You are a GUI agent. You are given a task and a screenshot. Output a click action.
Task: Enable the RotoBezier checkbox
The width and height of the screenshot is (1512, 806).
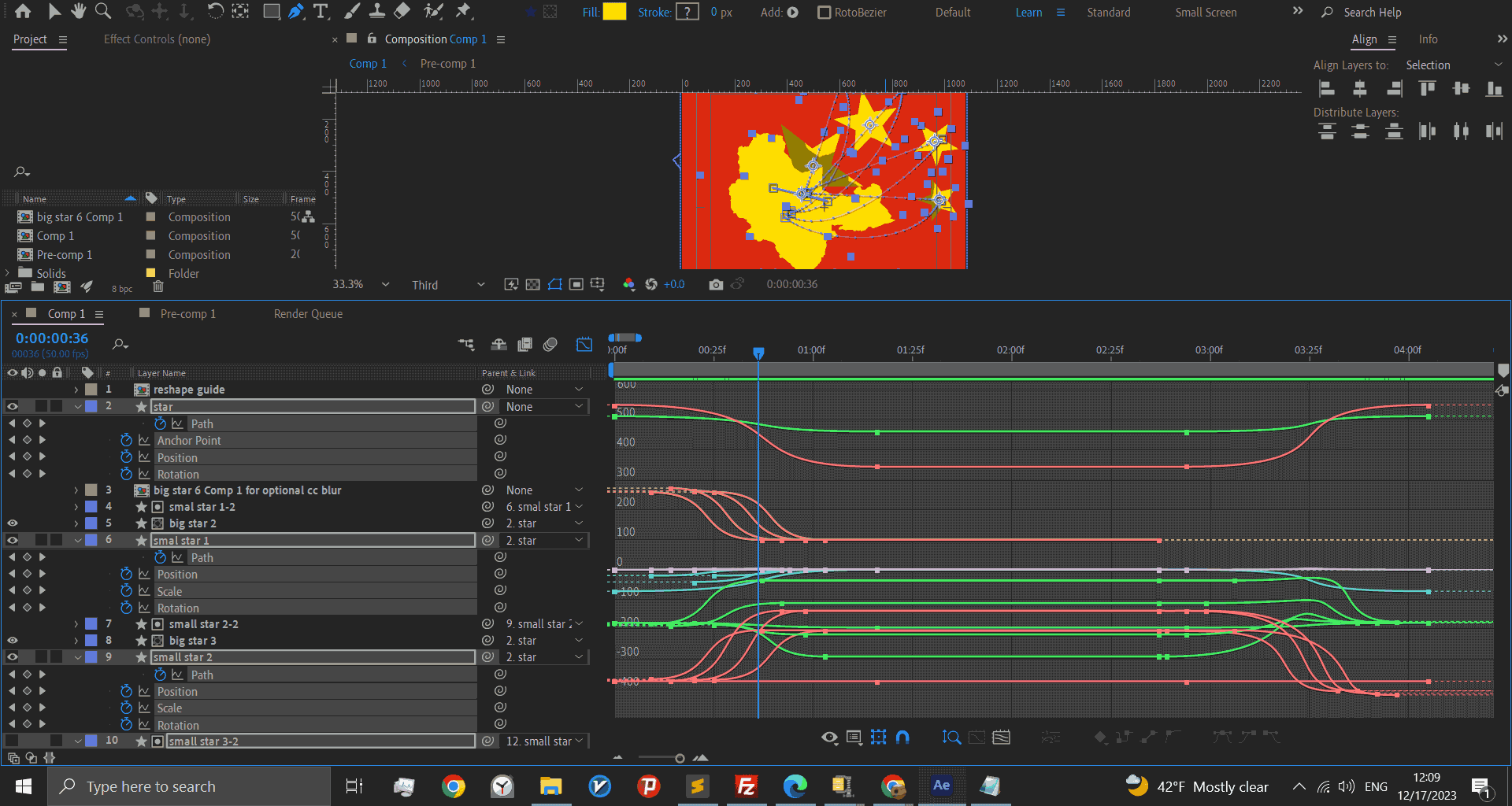pos(824,13)
